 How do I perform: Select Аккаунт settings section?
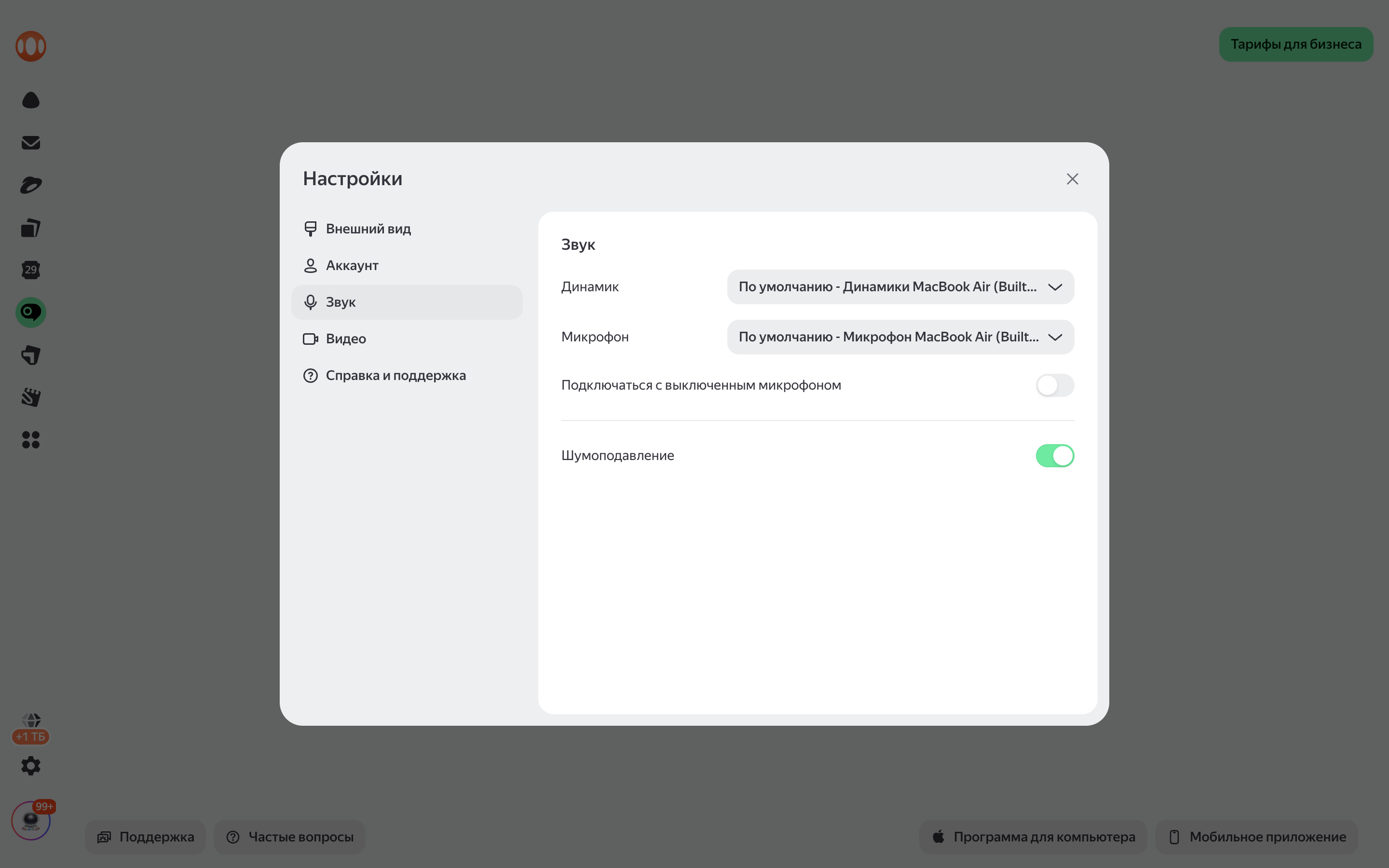click(x=407, y=266)
